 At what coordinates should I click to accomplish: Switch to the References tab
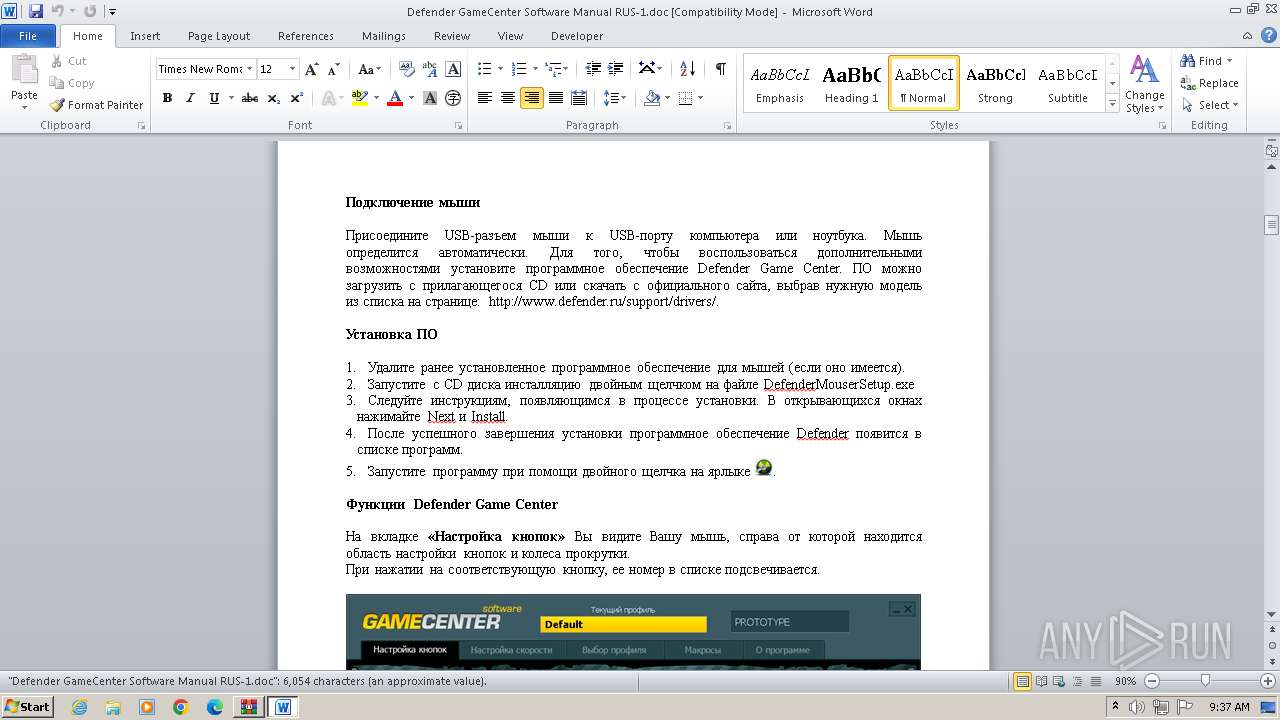[306, 36]
